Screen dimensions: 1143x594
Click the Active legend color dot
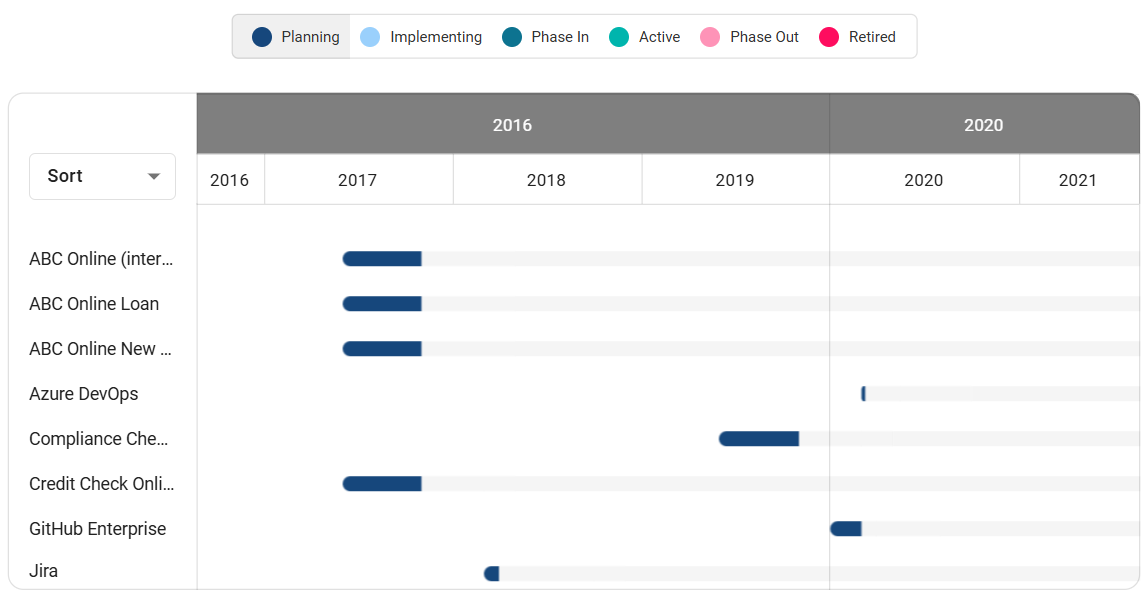click(619, 37)
